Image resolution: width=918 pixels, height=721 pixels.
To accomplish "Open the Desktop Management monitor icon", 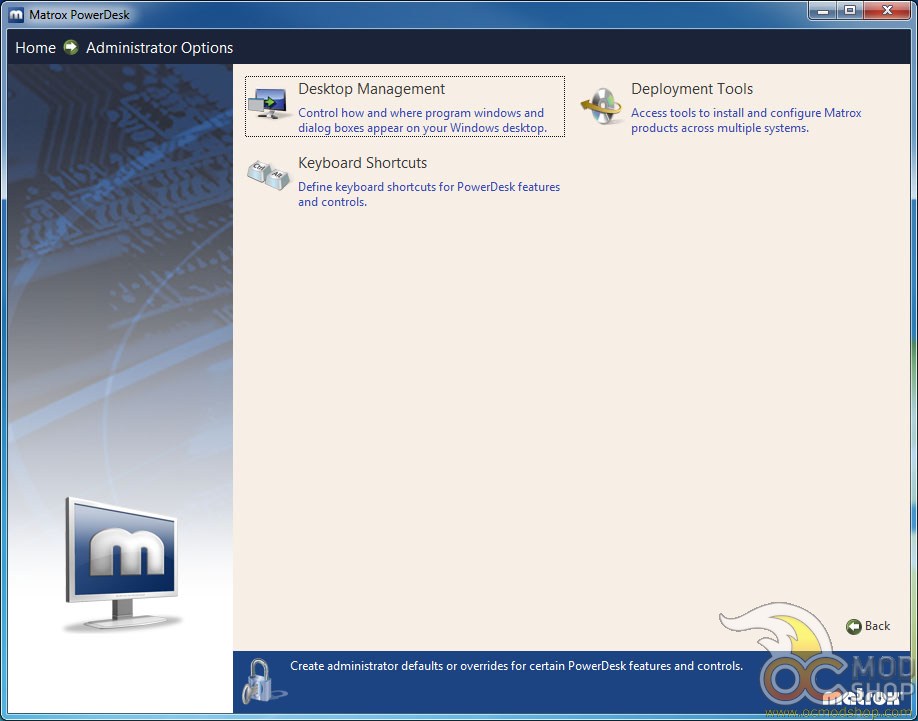I will click(268, 103).
